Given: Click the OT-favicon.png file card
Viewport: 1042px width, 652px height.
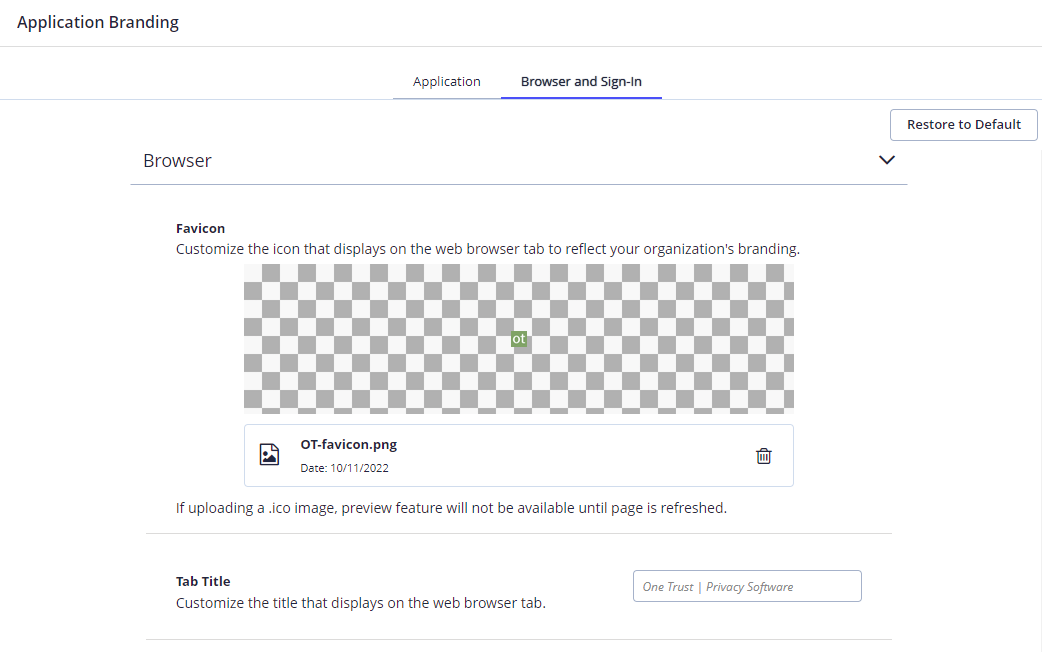Looking at the screenshot, I should (x=519, y=454).
